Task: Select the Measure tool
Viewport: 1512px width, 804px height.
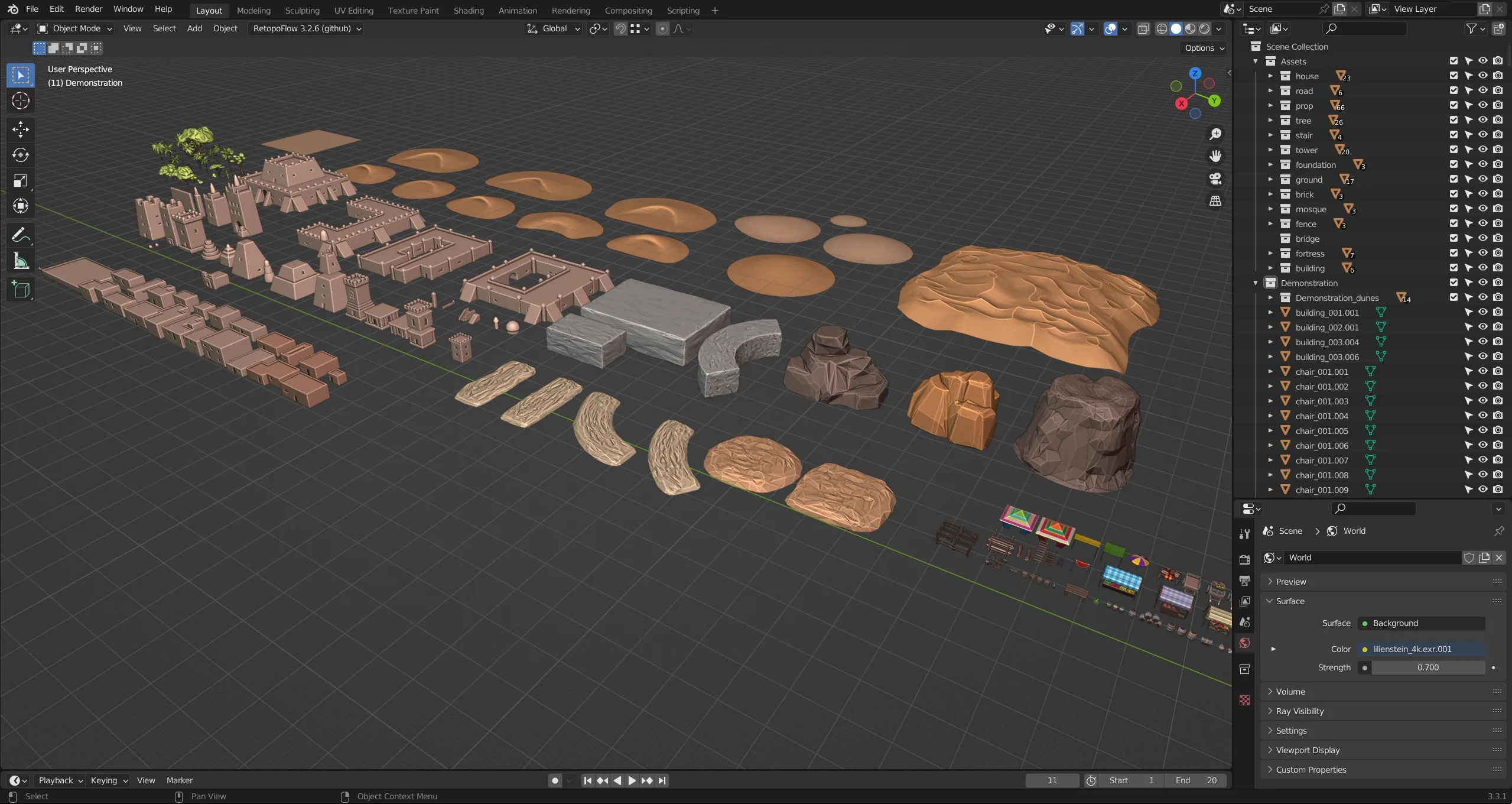Action: [21, 261]
